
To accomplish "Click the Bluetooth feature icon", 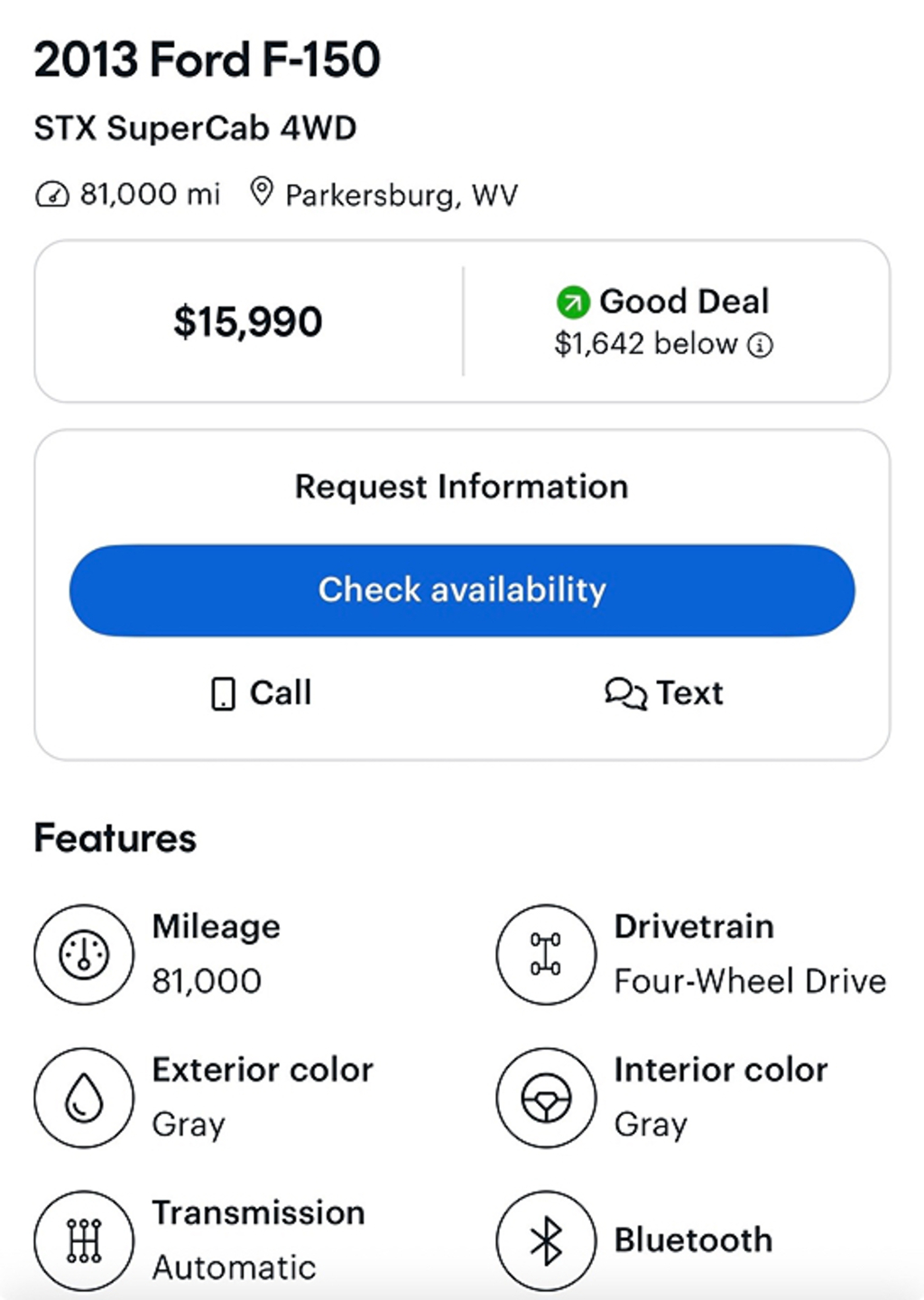I will point(546,1240).
